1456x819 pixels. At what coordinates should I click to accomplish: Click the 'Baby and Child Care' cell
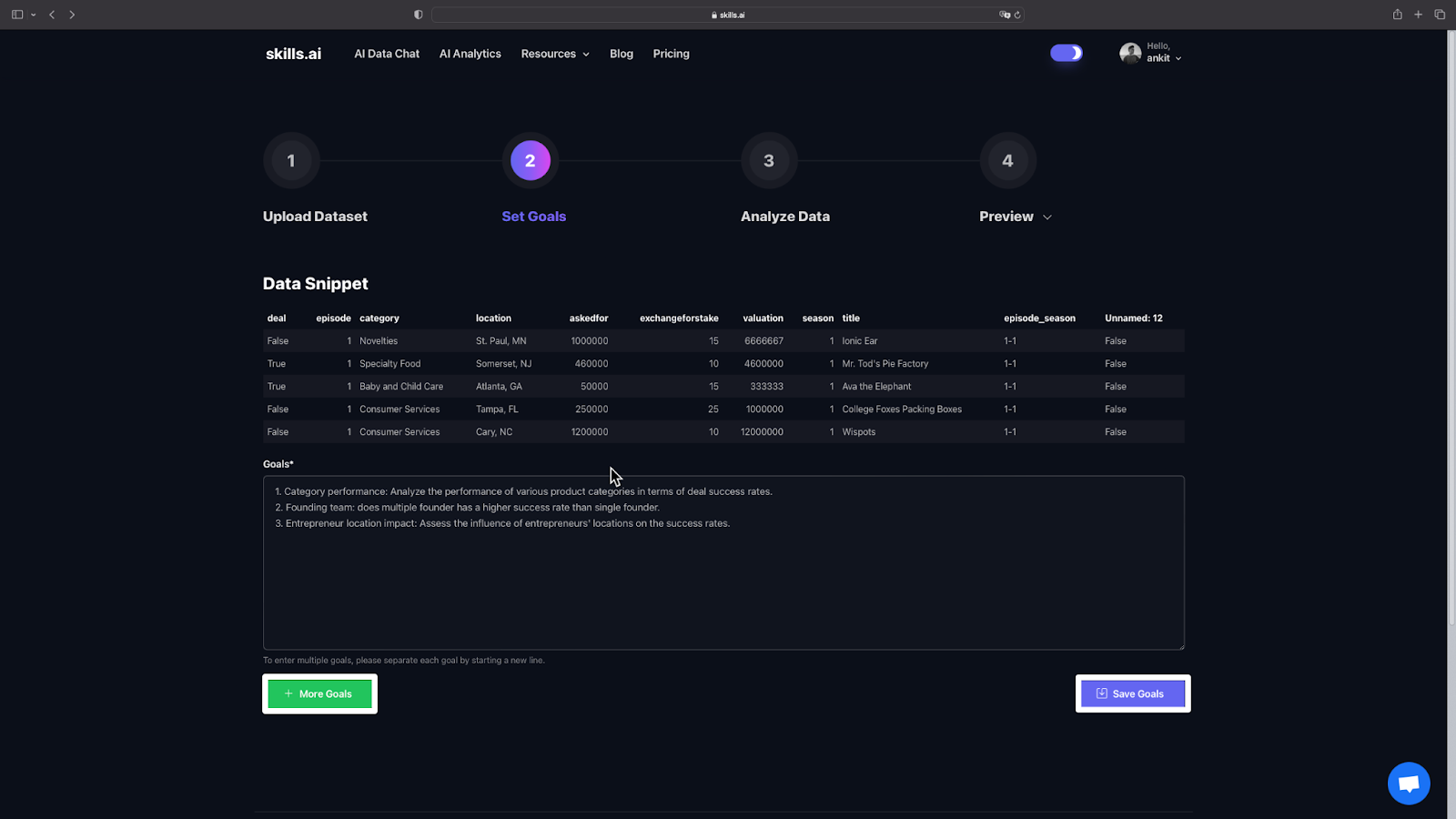[401, 387]
